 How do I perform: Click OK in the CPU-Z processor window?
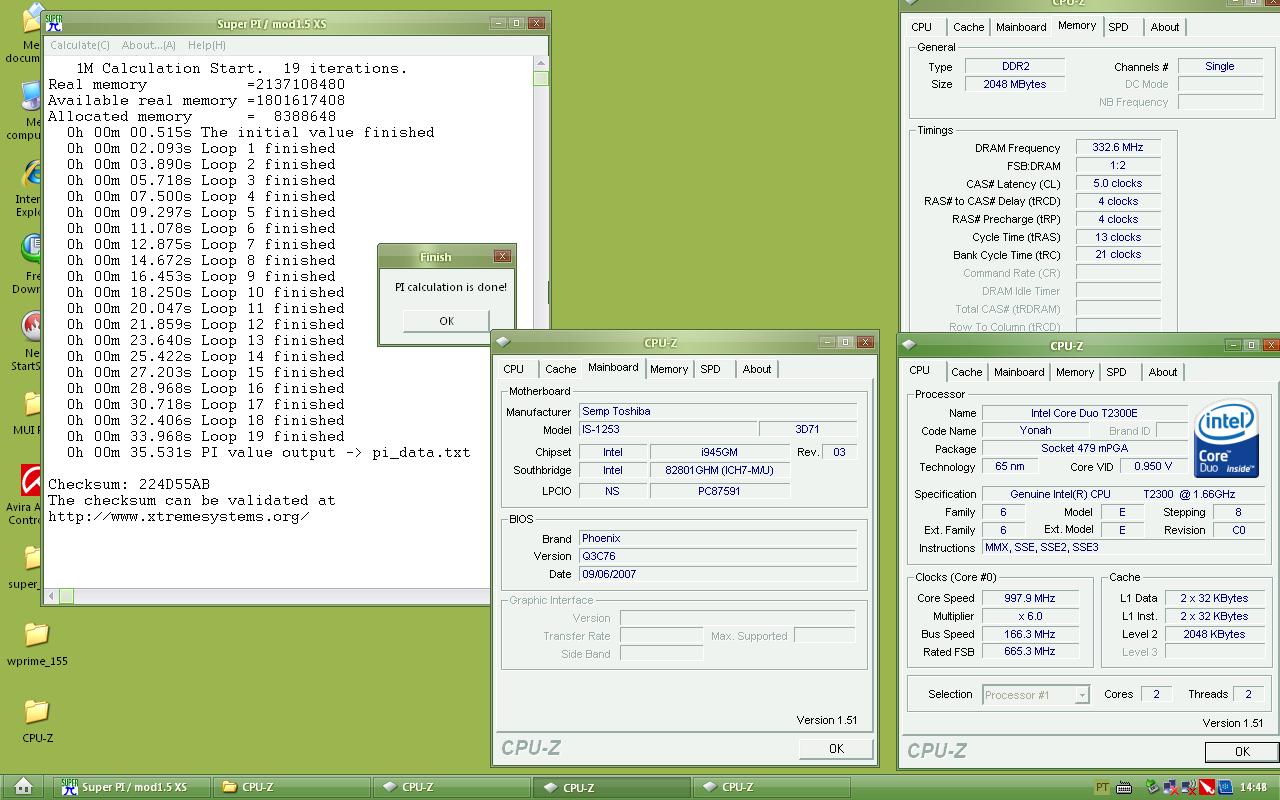[x=1242, y=751]
